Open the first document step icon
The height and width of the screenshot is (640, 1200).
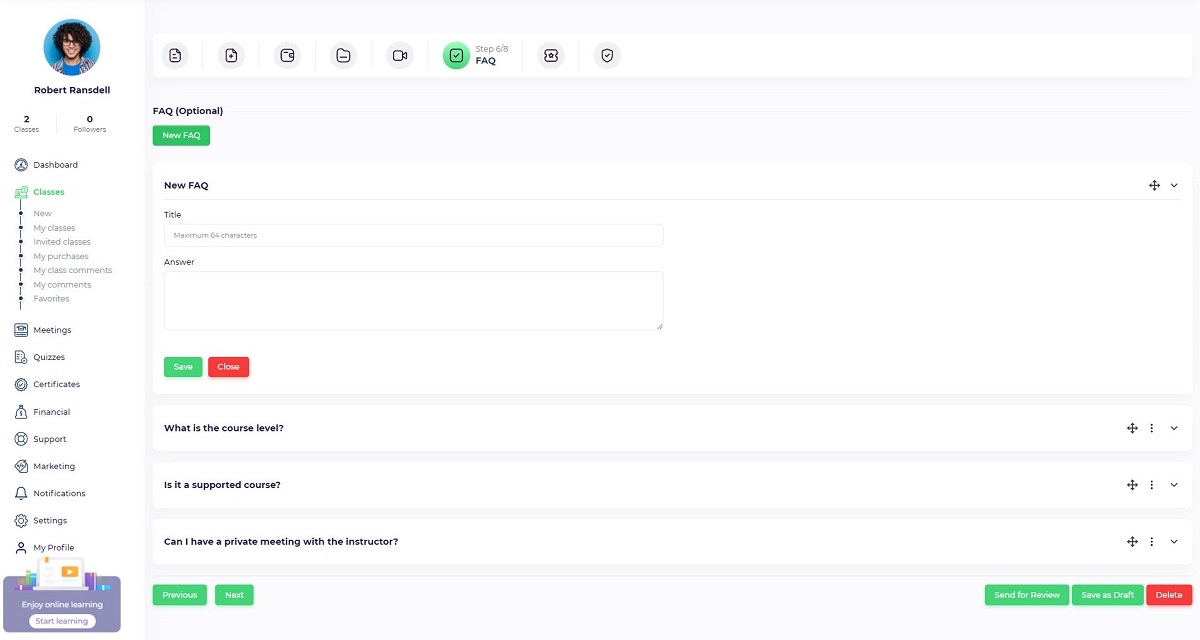(x=175, y=56)
